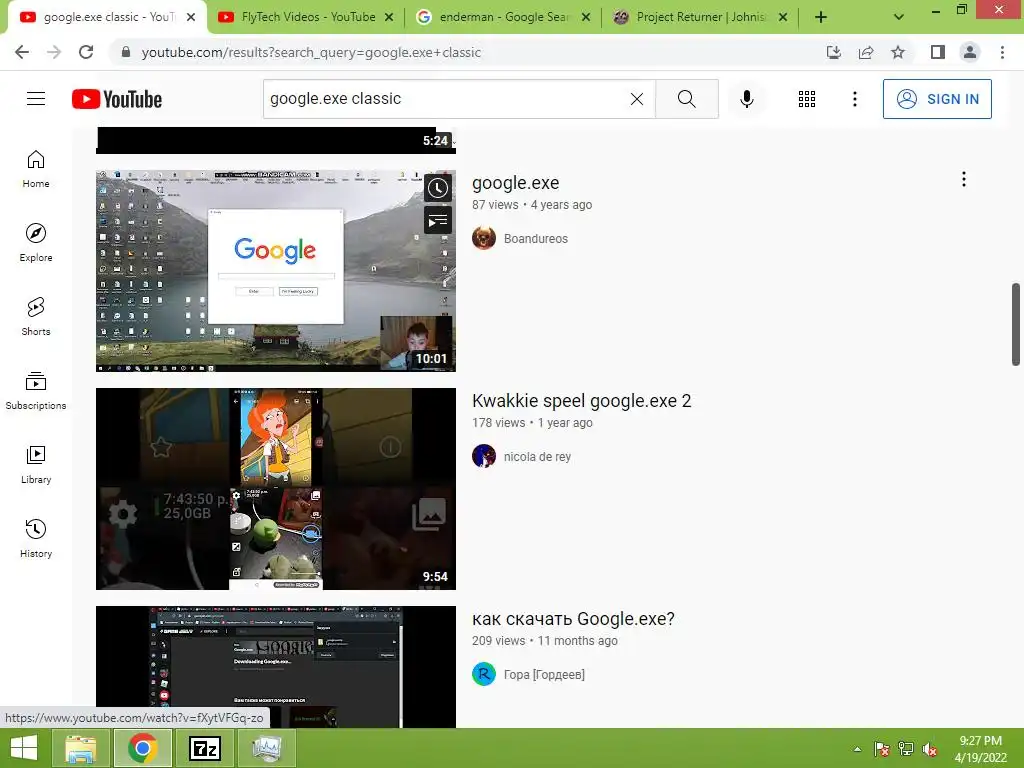Open Action Center flag tray icon
The width and height of the screenshot is (1024, 768).
point(882,749)
